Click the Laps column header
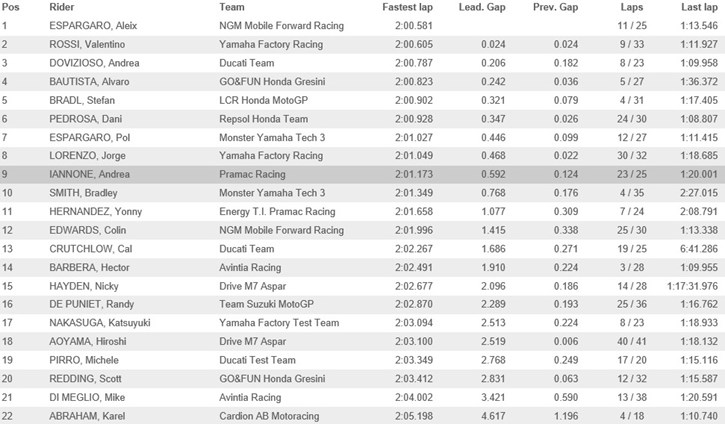725x424 pixels. click(x=632, y=7)
